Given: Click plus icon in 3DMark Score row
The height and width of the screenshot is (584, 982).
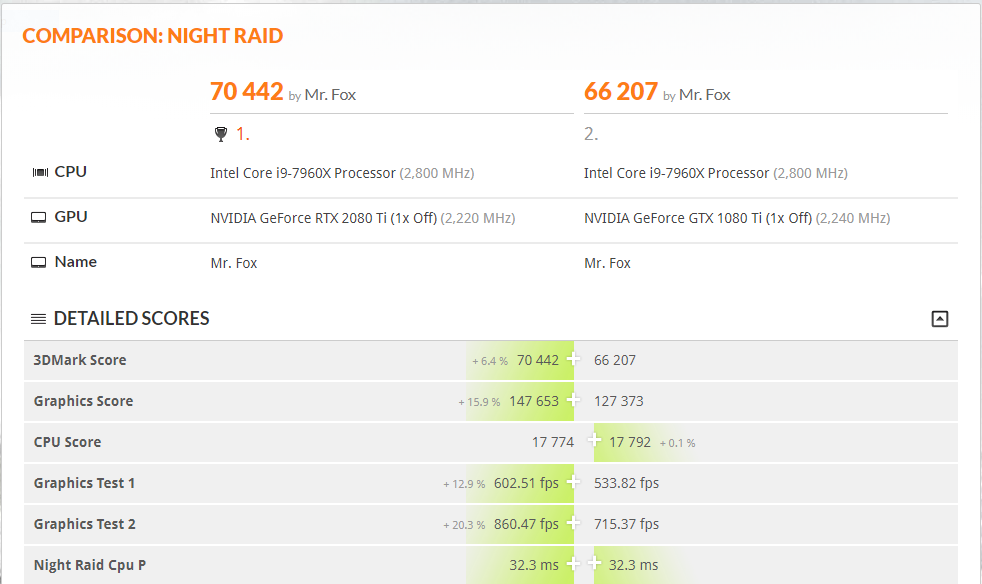Looking at the screenshot, I should [573, 359].
